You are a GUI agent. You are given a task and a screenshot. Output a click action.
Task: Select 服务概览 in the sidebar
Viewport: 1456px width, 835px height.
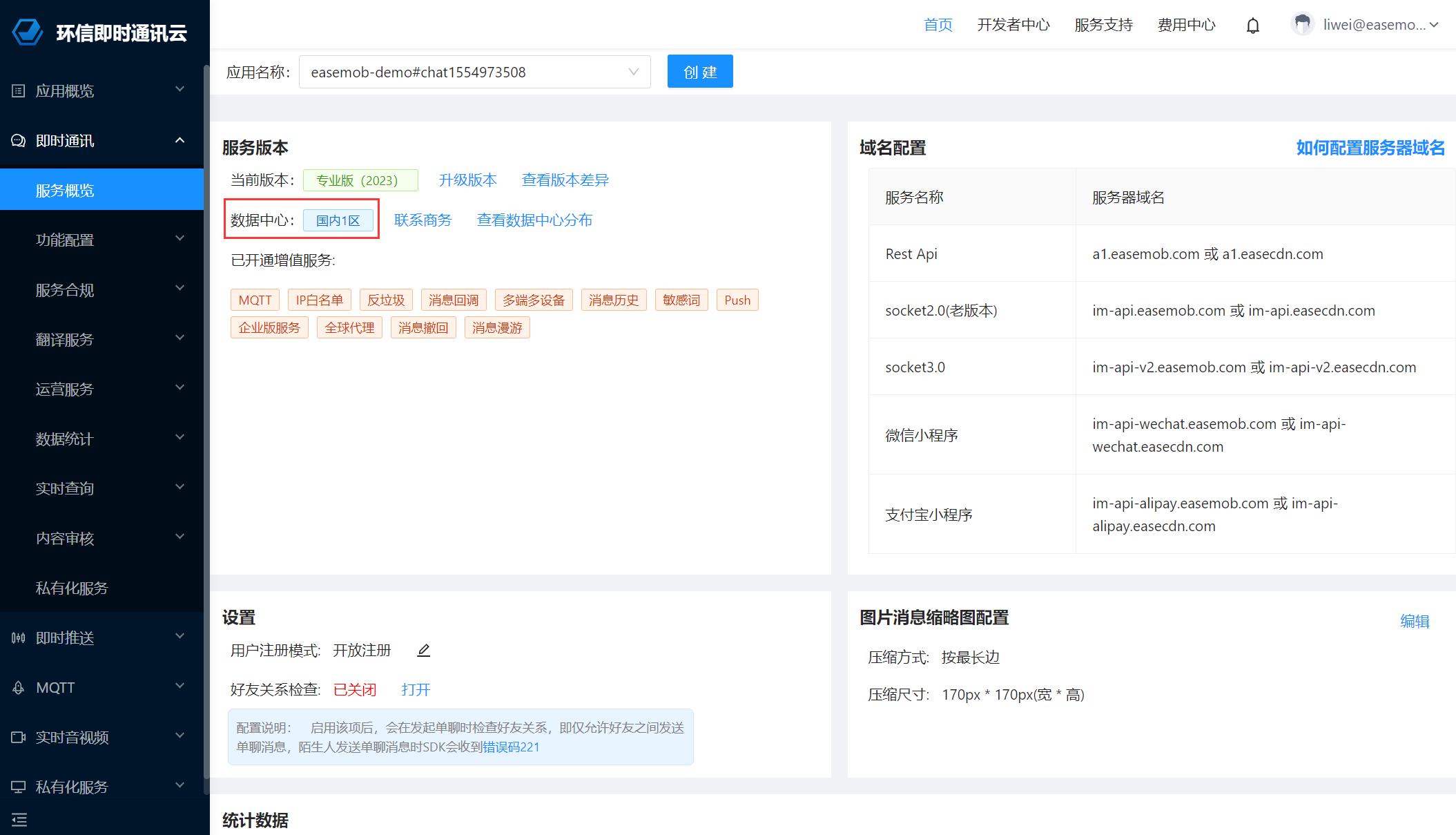pos(102,190)
